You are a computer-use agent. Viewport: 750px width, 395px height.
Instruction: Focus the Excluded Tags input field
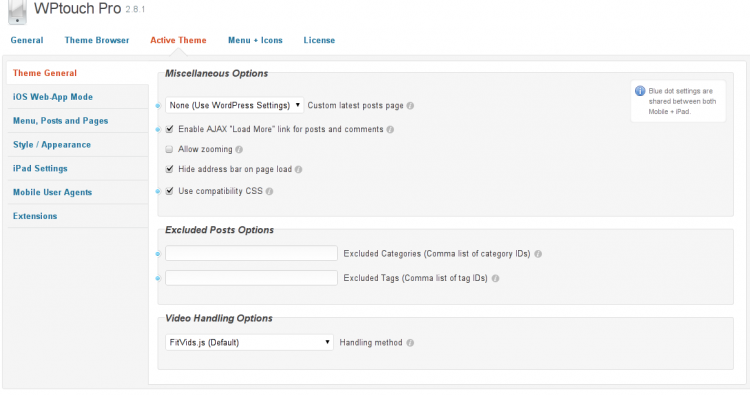(x=252, y=278)
